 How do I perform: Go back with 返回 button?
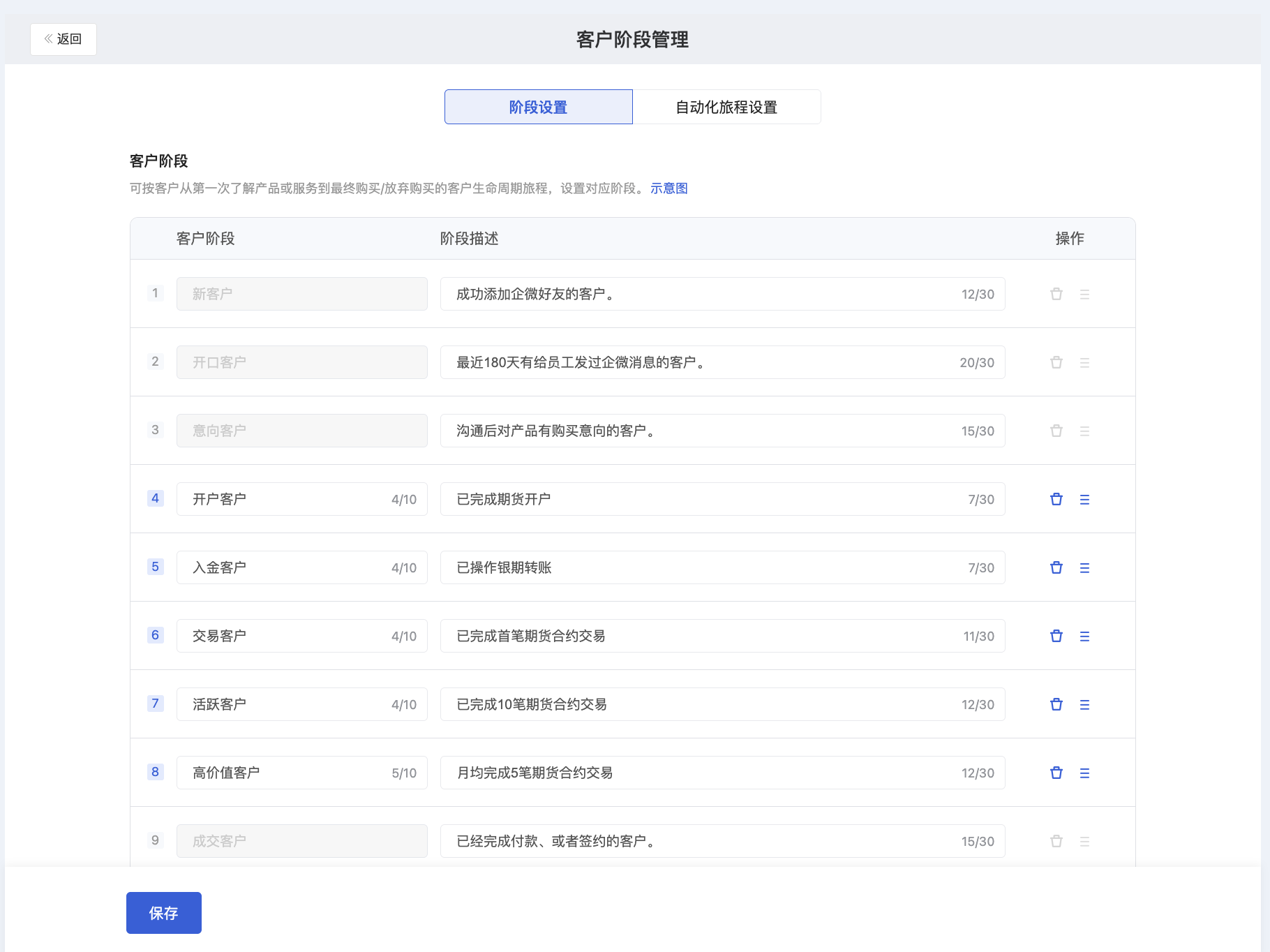coord(63,39)
